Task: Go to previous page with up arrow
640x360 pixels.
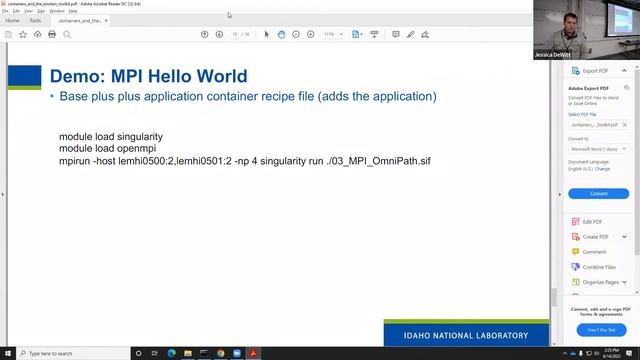Action: [204, 35]
